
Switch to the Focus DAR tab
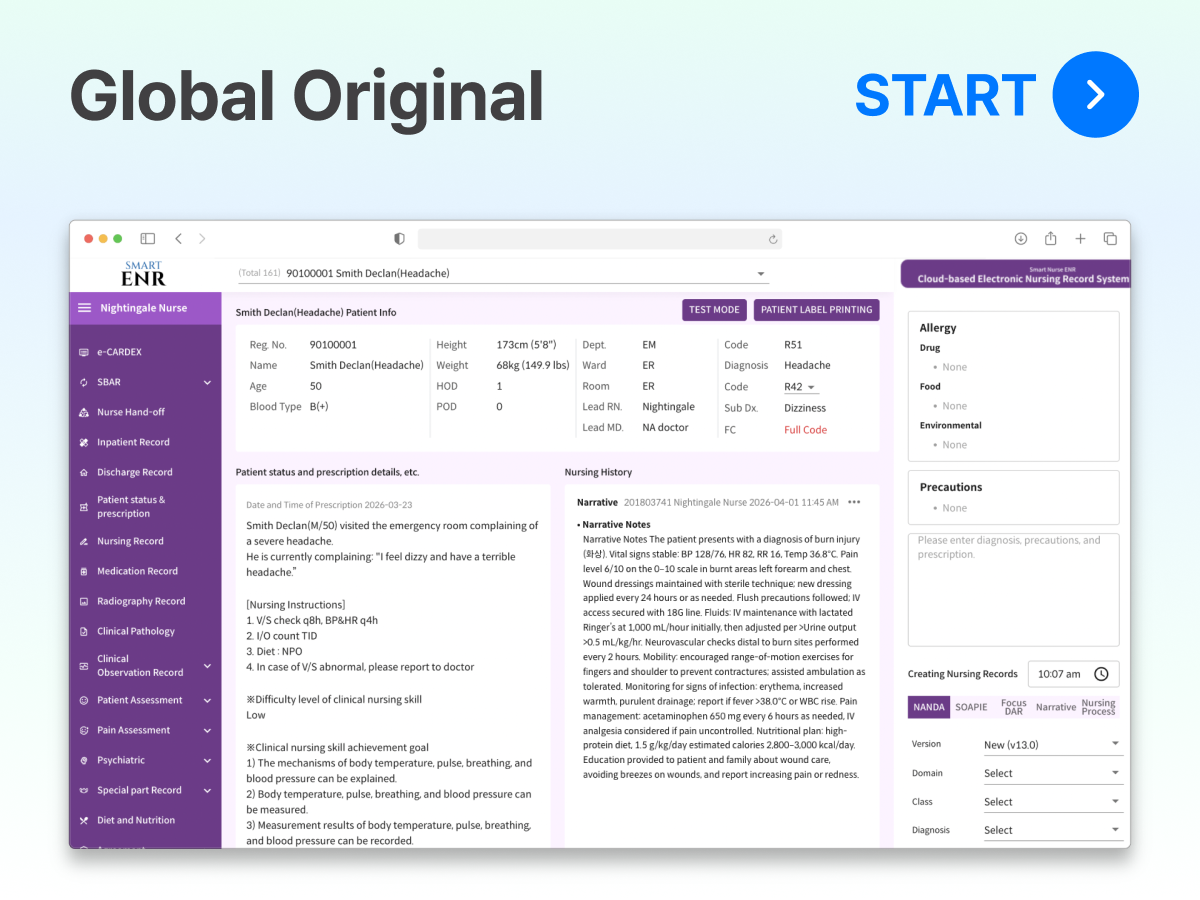(1014, 707)
